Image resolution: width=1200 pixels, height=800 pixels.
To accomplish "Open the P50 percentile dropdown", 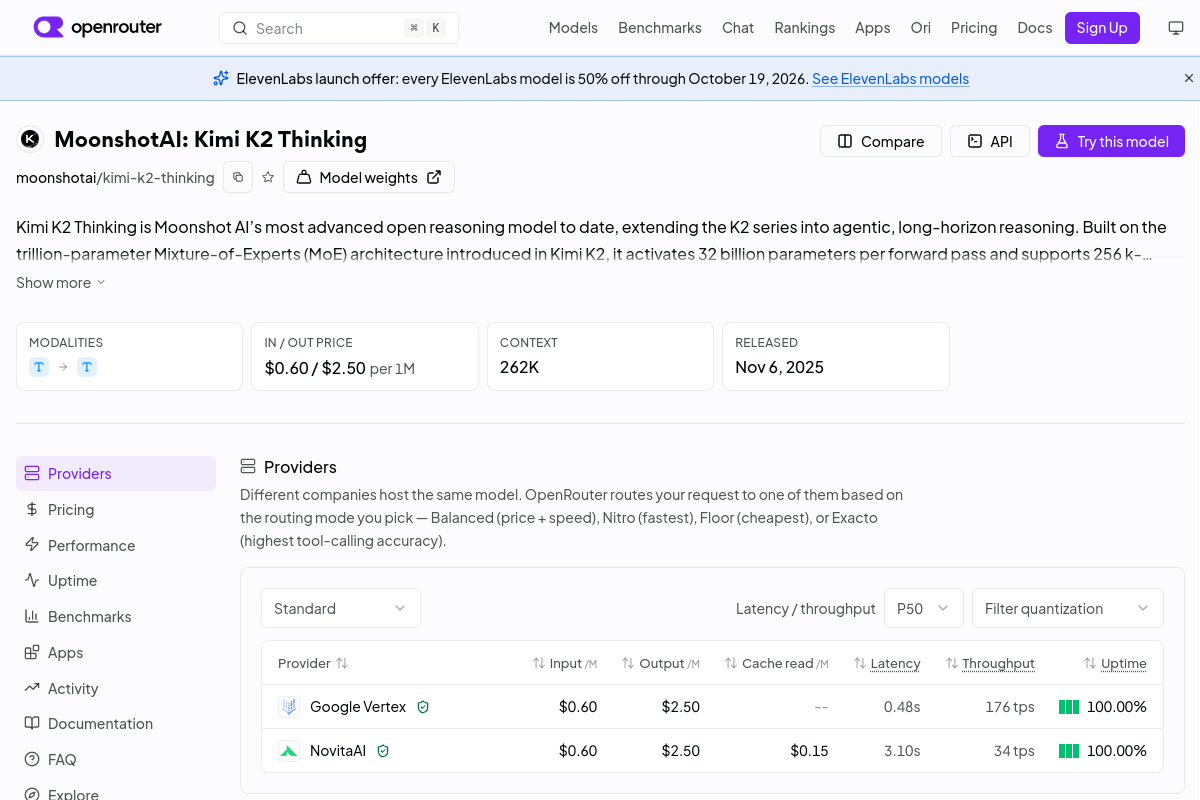I will pyautogui.click(x=924, y=608).
